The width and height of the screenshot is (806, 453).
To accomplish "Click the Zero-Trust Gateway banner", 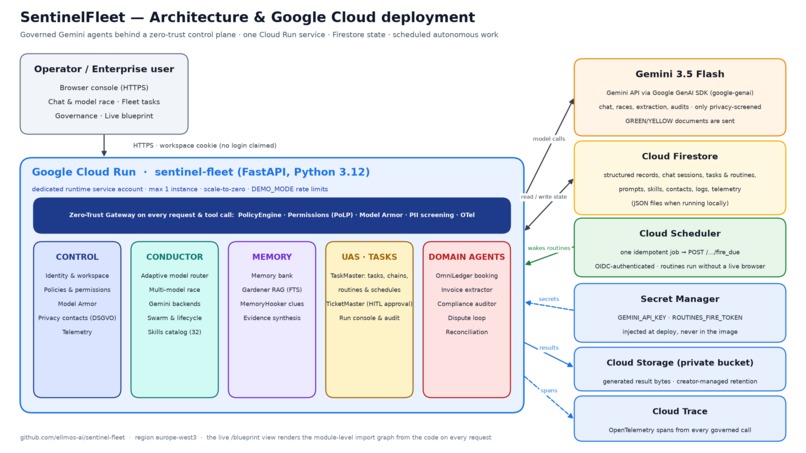I will click(x=272, y=215).
